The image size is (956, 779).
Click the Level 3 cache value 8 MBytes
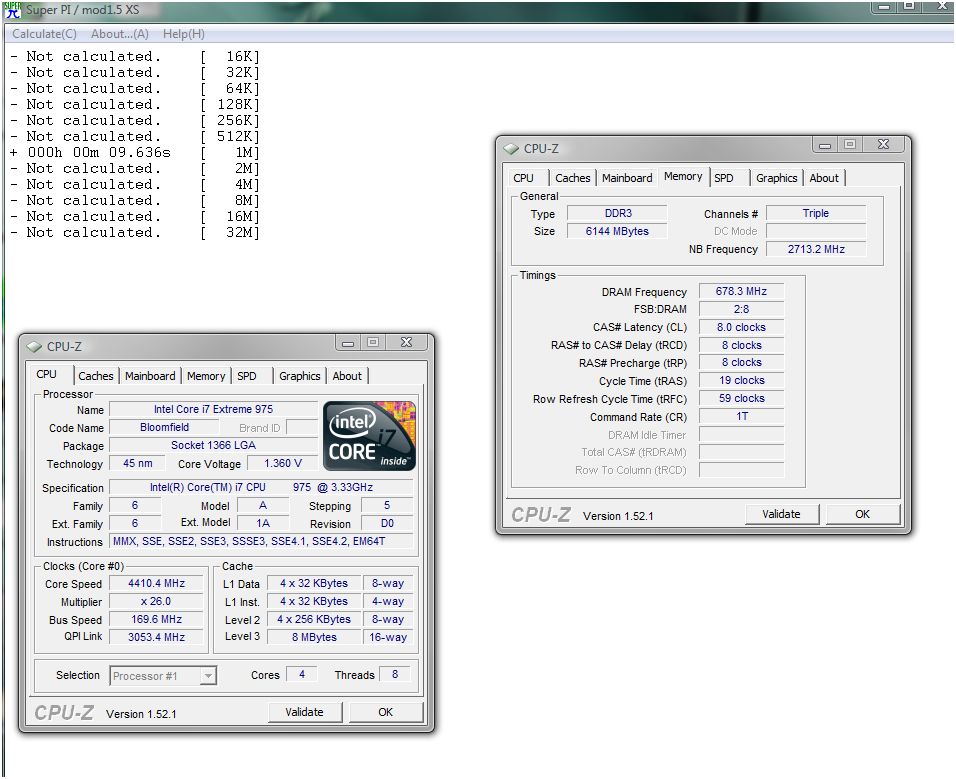click(314, 637)
